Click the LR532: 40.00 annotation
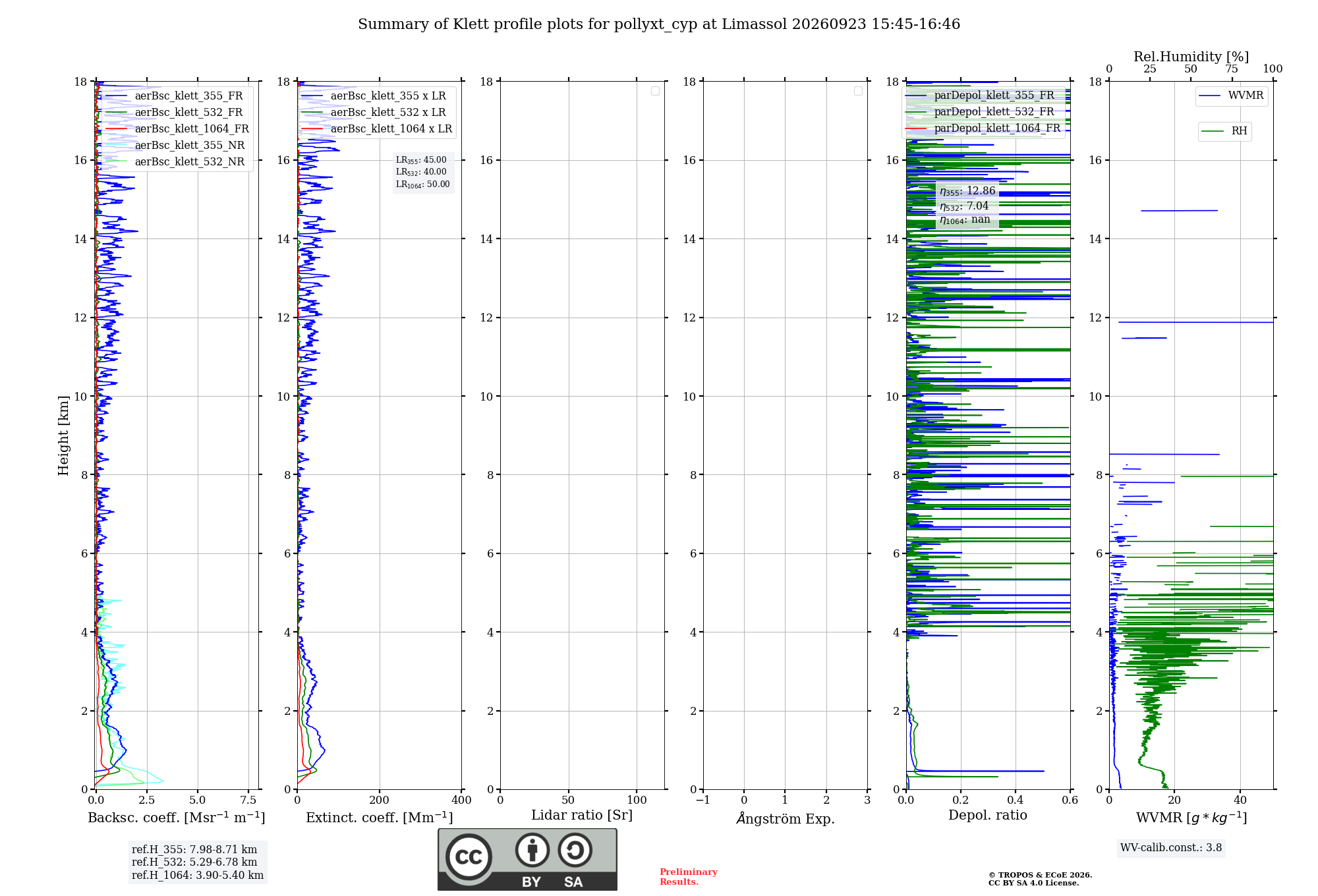 coord(421,172)
